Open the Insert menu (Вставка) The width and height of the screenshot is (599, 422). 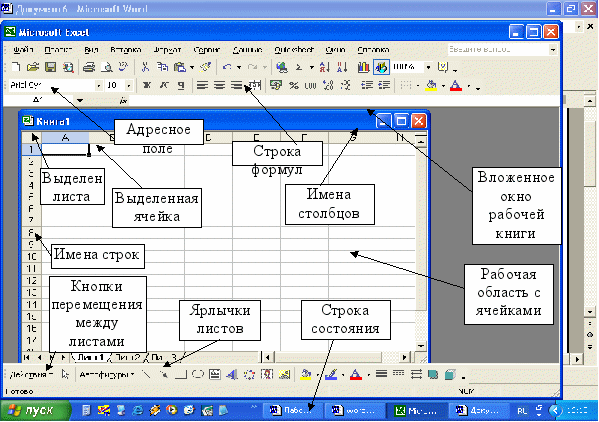point(126,50)
